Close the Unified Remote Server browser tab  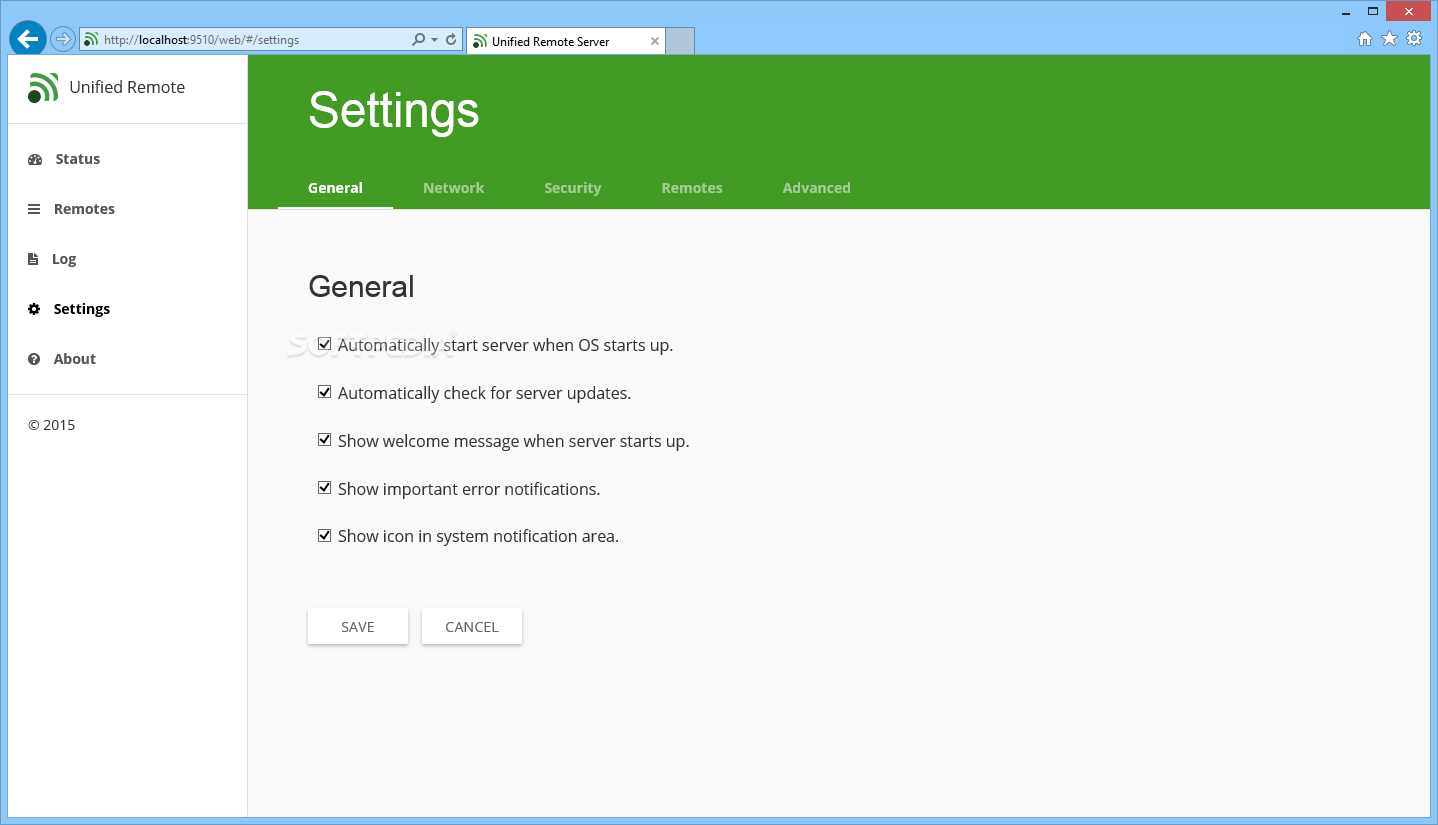(x=655, y=41)
